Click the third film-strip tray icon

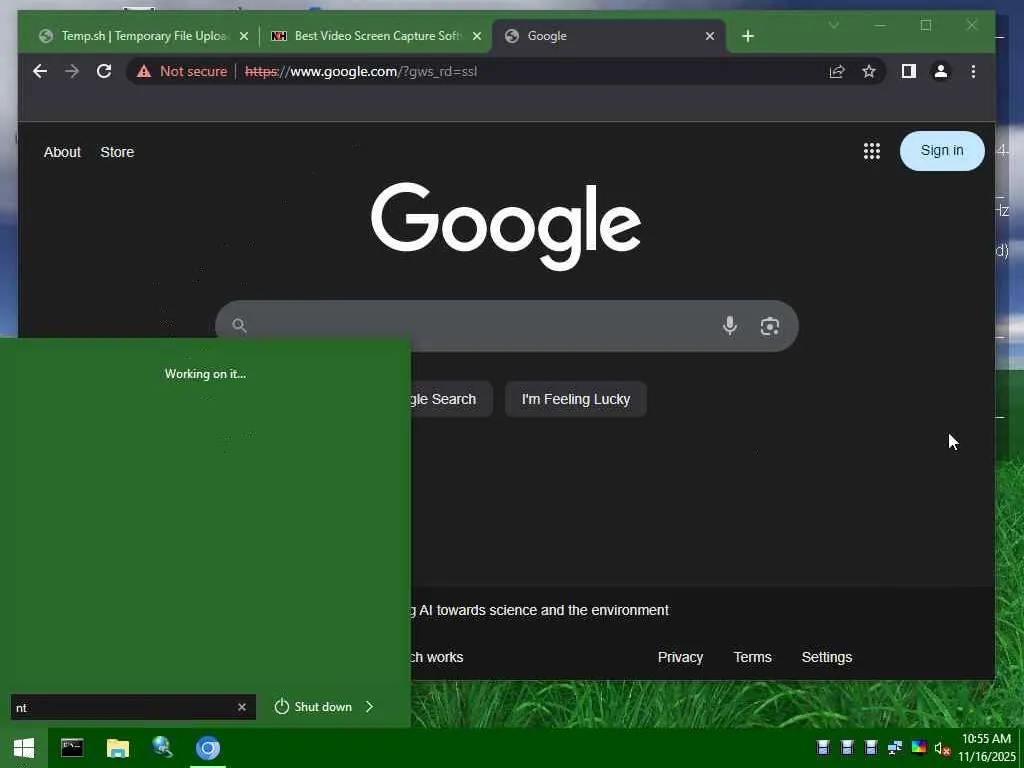click(871, 747)
